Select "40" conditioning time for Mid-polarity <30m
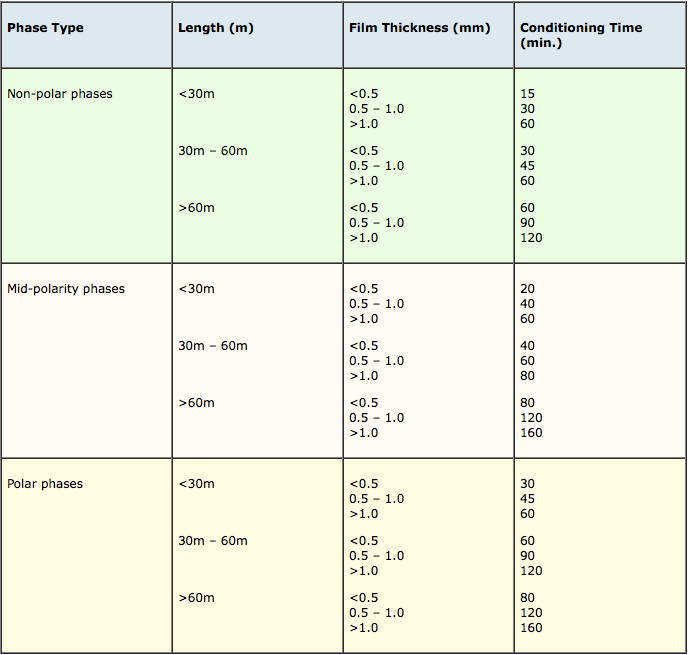 click(x=527, y=304)
